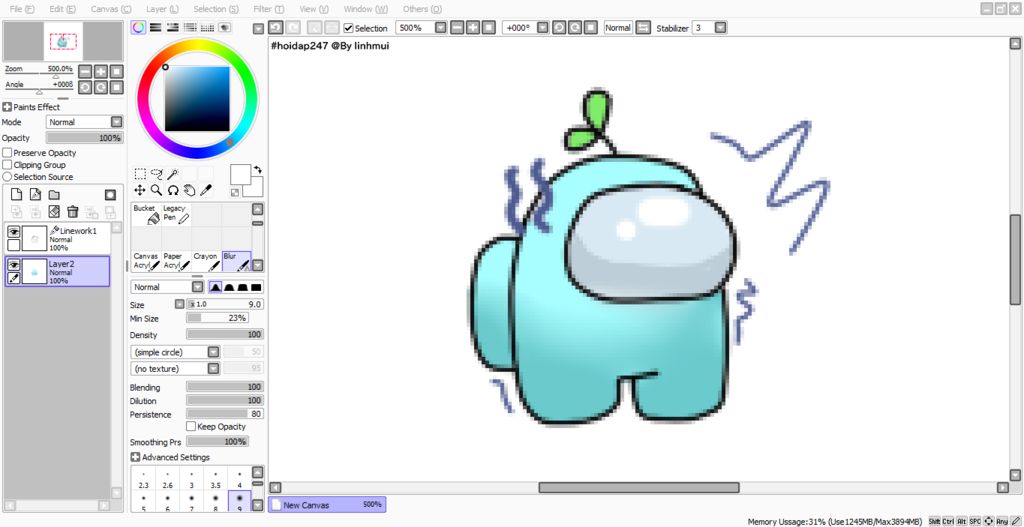
Task: Delete the selected layer with trash icon
Action: [72, 212]
